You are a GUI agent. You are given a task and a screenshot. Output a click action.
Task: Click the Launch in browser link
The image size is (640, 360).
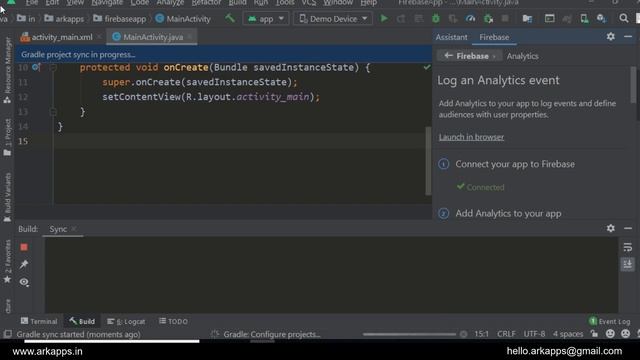coord(471,137)
